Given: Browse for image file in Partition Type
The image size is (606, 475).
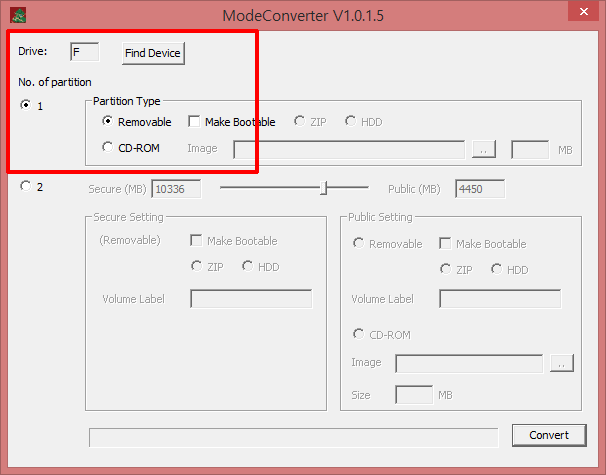Looking at the screenshot, I should click(483, 149).
